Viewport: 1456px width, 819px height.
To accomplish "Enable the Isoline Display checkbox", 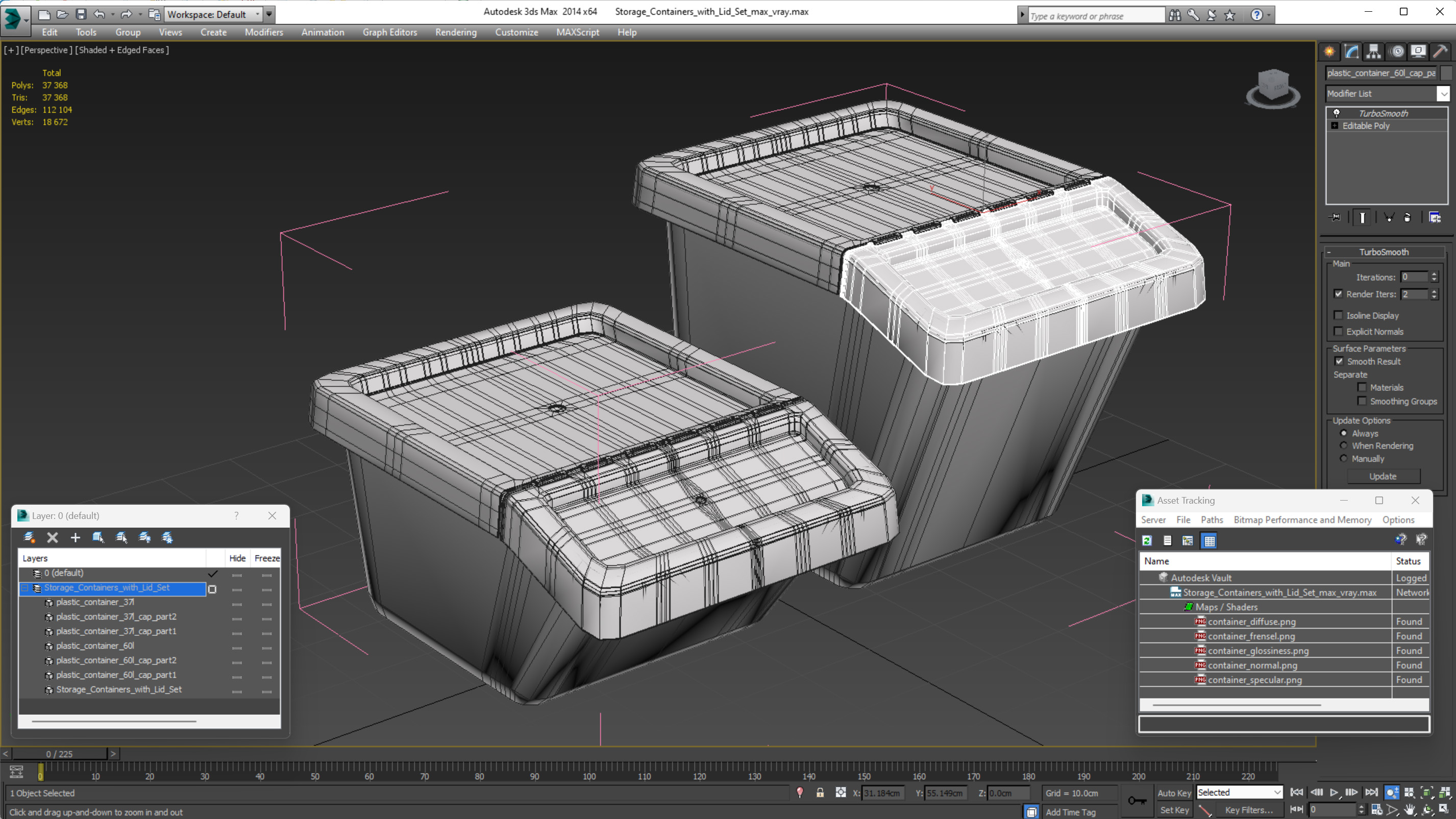I will point(1339,315).
